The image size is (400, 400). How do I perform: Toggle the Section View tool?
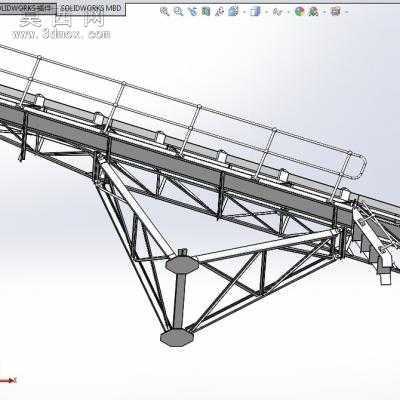[x=206, y=12]
